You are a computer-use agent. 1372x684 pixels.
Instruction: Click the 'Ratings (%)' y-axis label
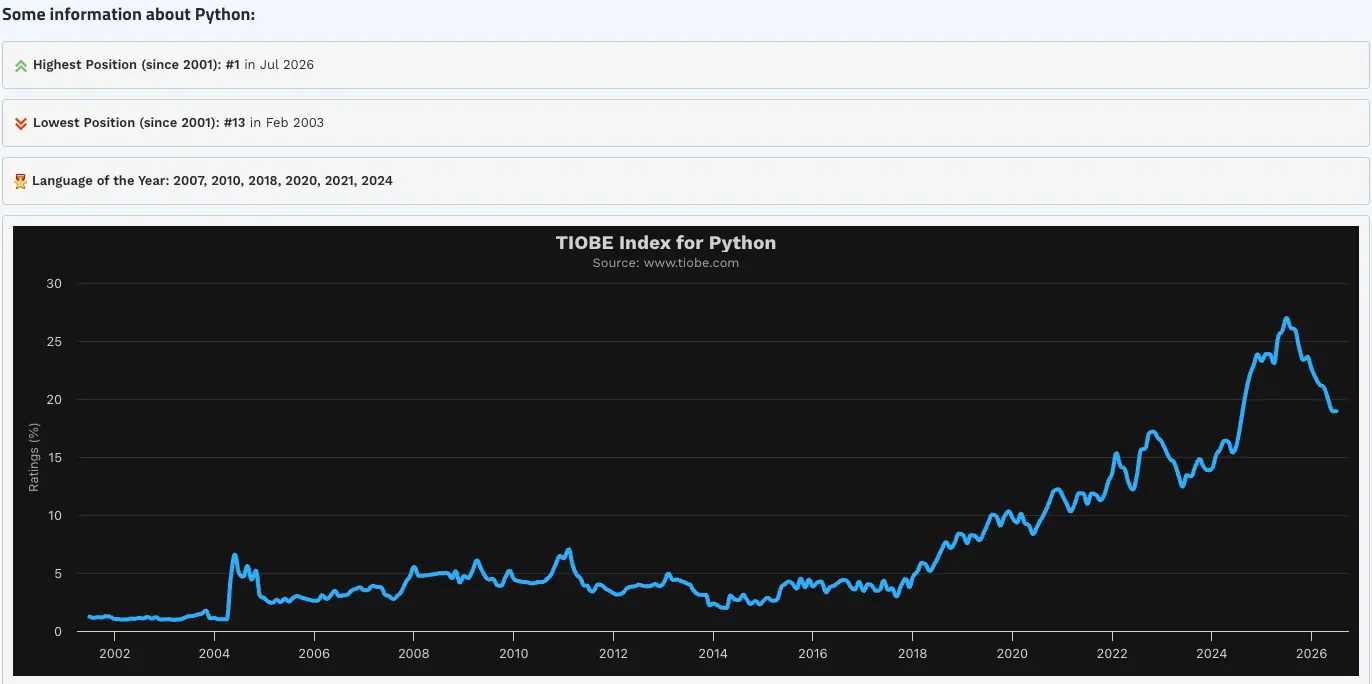[x=34, y=457]
